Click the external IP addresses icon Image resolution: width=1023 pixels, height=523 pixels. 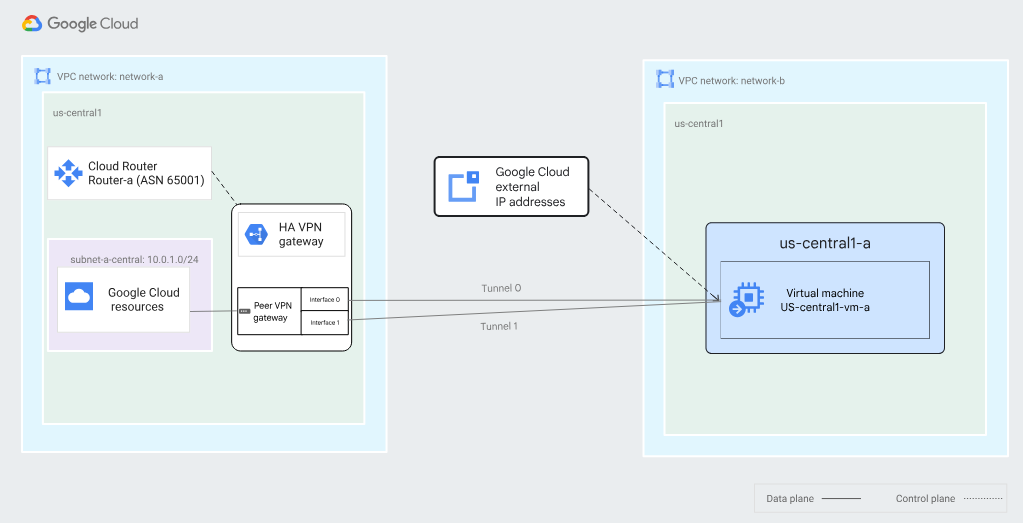tap(464, 187)
